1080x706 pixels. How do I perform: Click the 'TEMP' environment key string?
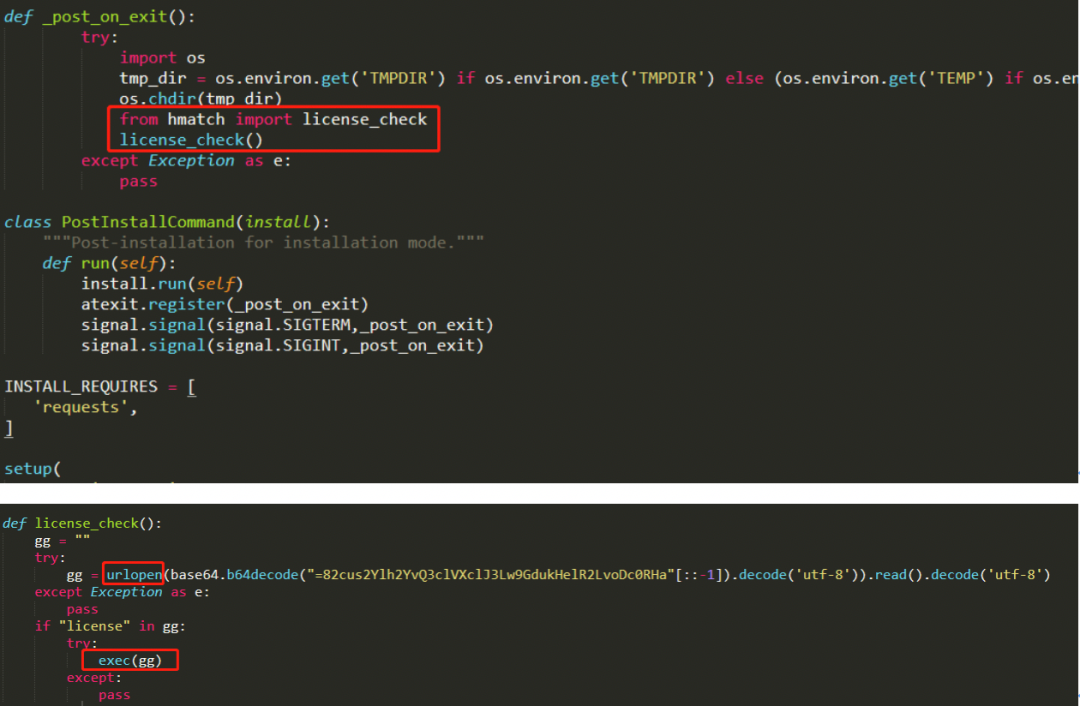(x=955, y=79)
